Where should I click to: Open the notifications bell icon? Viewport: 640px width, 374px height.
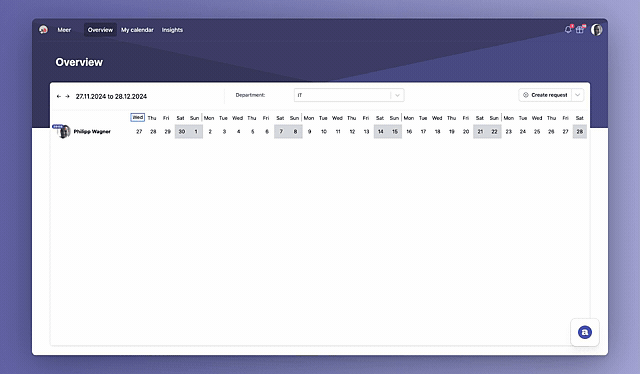(x=568, y=29)
